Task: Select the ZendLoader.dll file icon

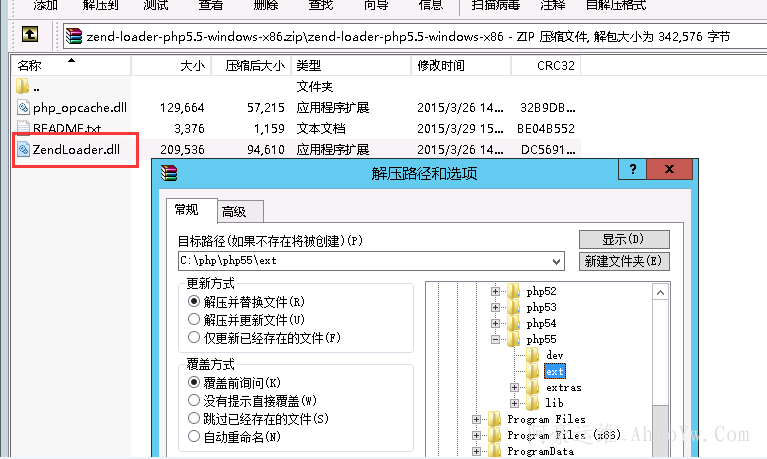Action: click(24, 150)
